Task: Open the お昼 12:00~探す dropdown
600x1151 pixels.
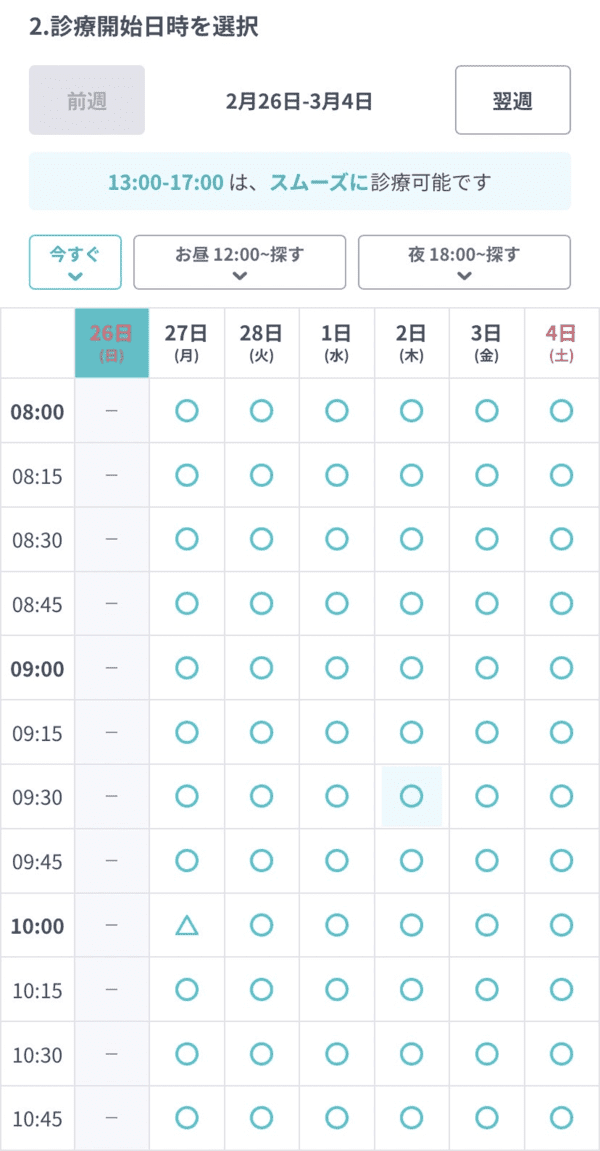Action: click(239, 262)
